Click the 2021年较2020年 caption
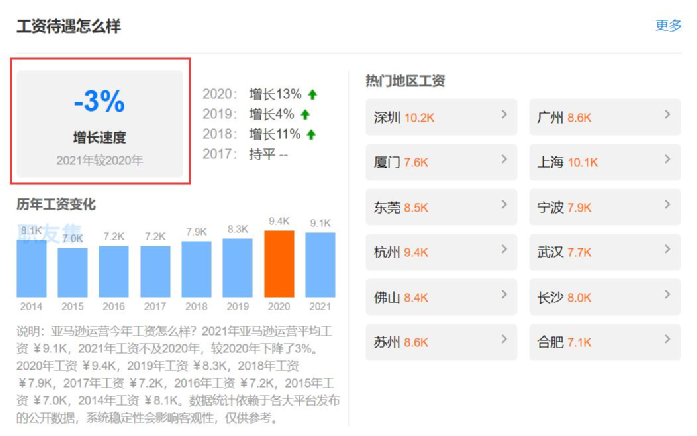 pyautogui.click(x=100, y=160)
